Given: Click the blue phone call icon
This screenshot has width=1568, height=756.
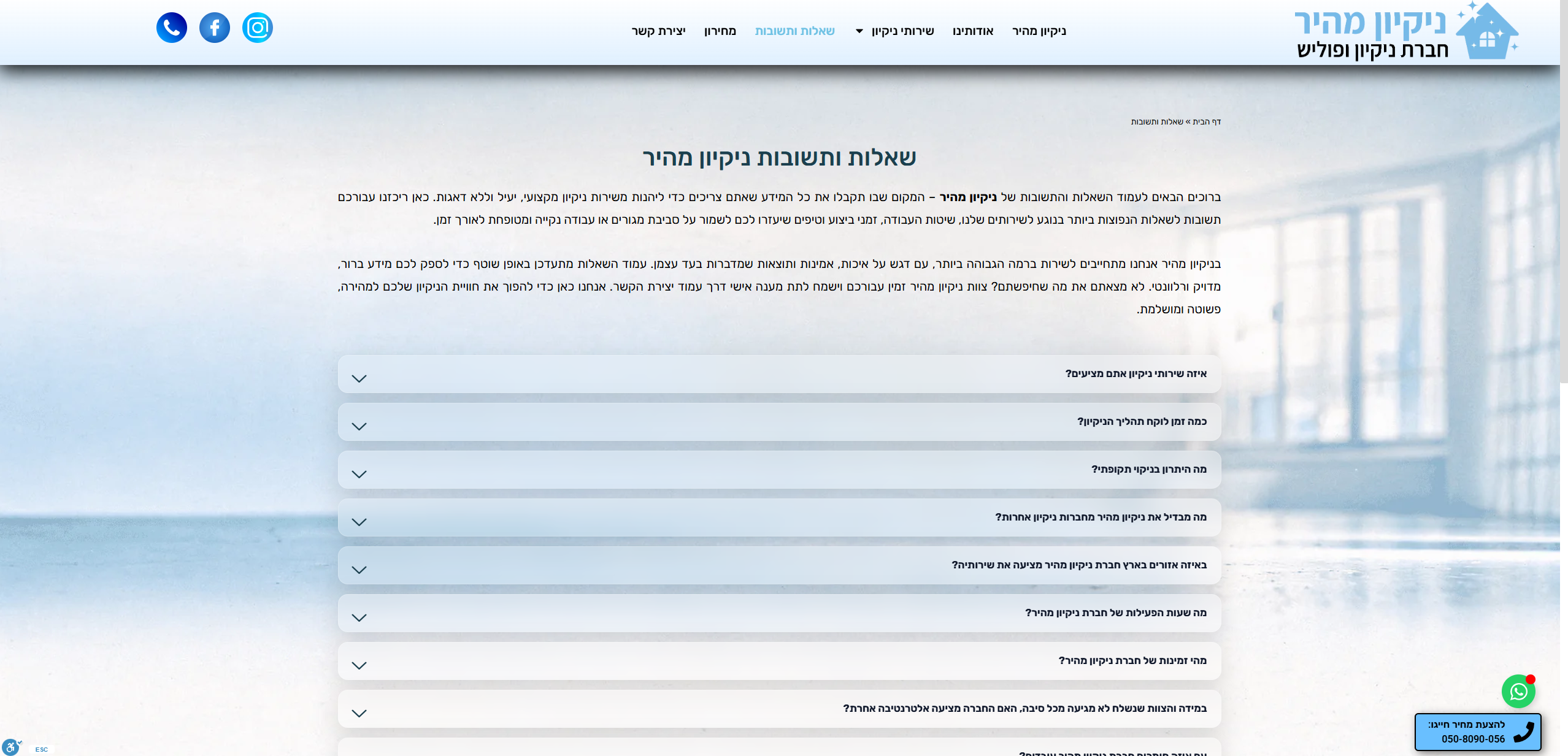Looking at the screenshot, I should pos(171,28).
